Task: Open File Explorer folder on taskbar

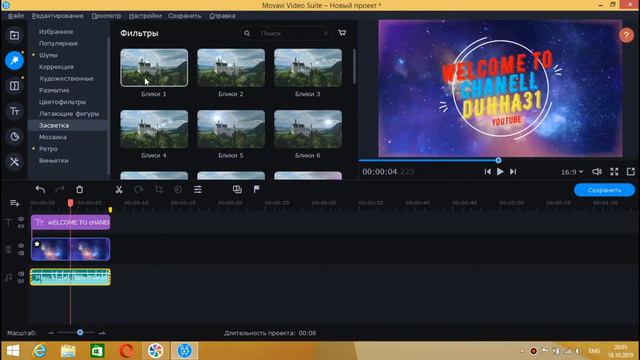Action: pos(68,351)
